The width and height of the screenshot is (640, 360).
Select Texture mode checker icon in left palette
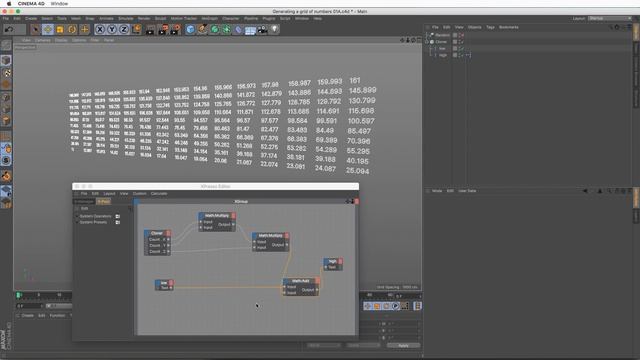click(6, 73)
